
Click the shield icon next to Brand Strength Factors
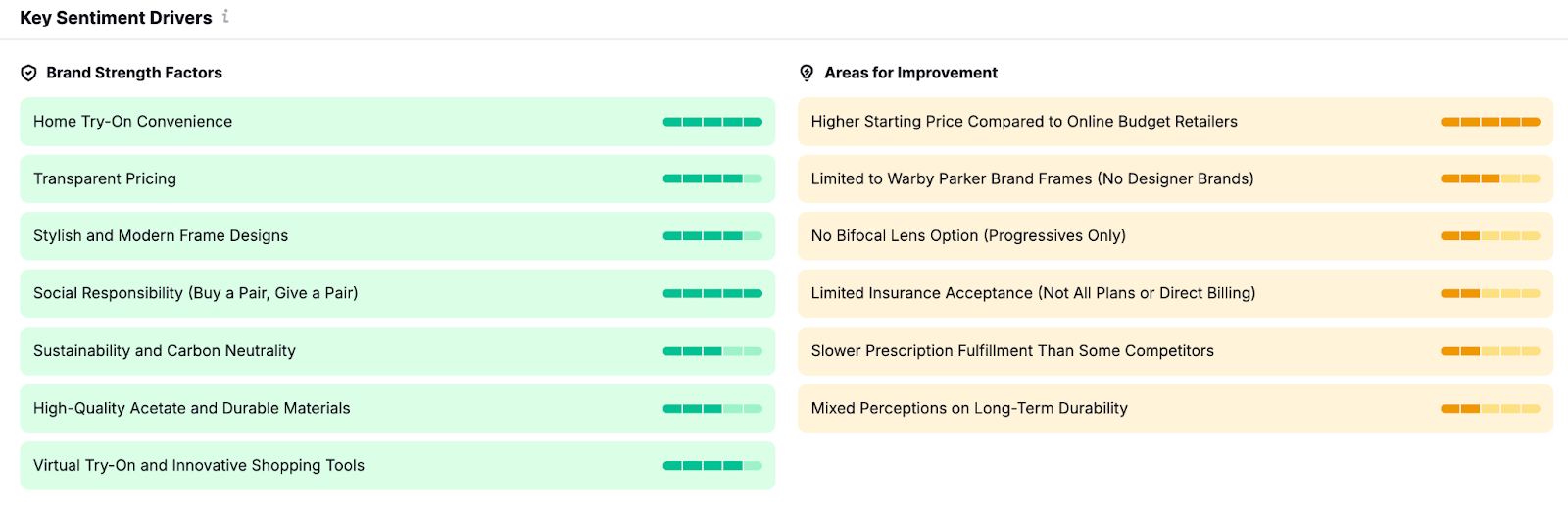(x=29, y=73)
